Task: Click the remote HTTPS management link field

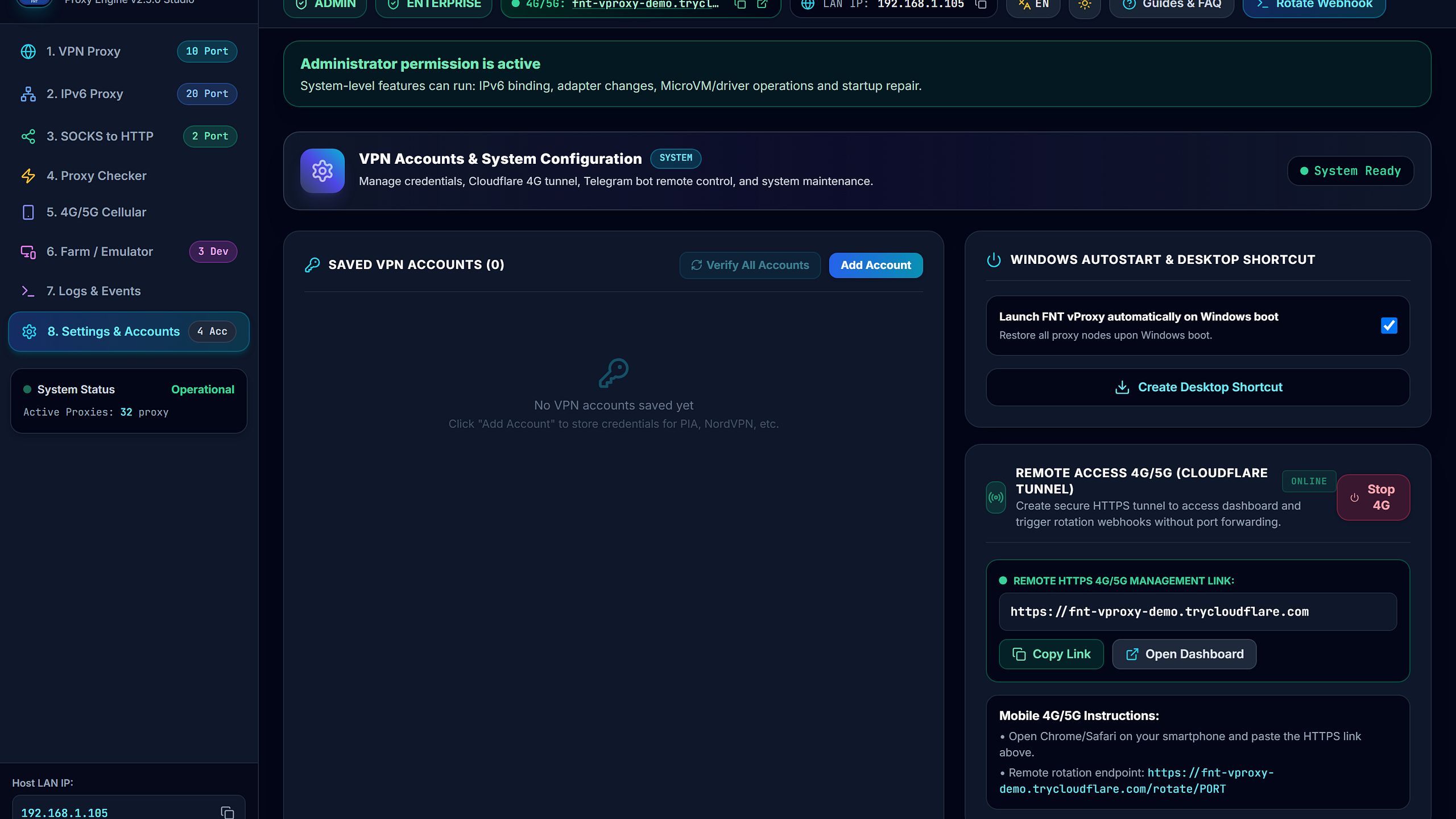Action: coord(1198,612)
